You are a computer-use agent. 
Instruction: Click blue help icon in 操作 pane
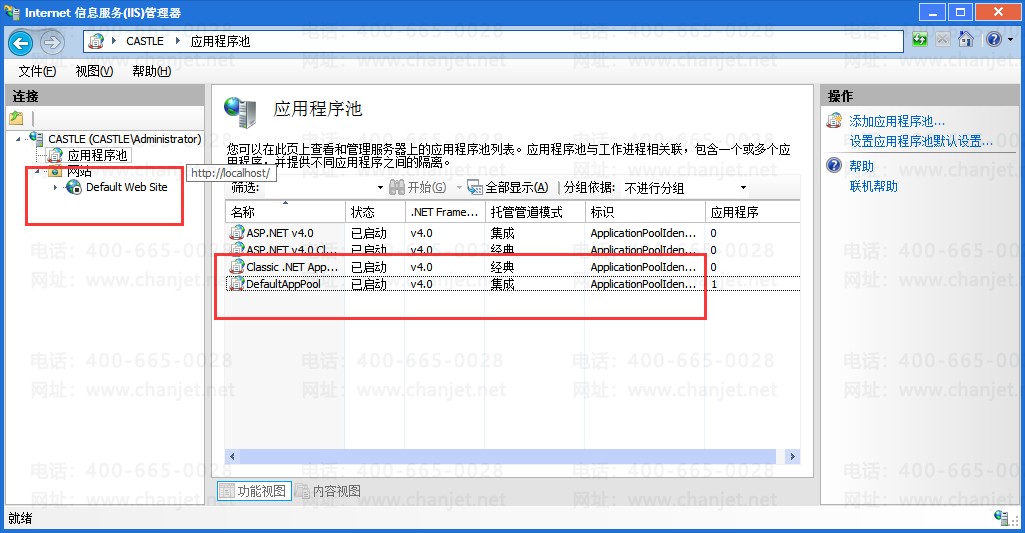[x=834, y=165]
